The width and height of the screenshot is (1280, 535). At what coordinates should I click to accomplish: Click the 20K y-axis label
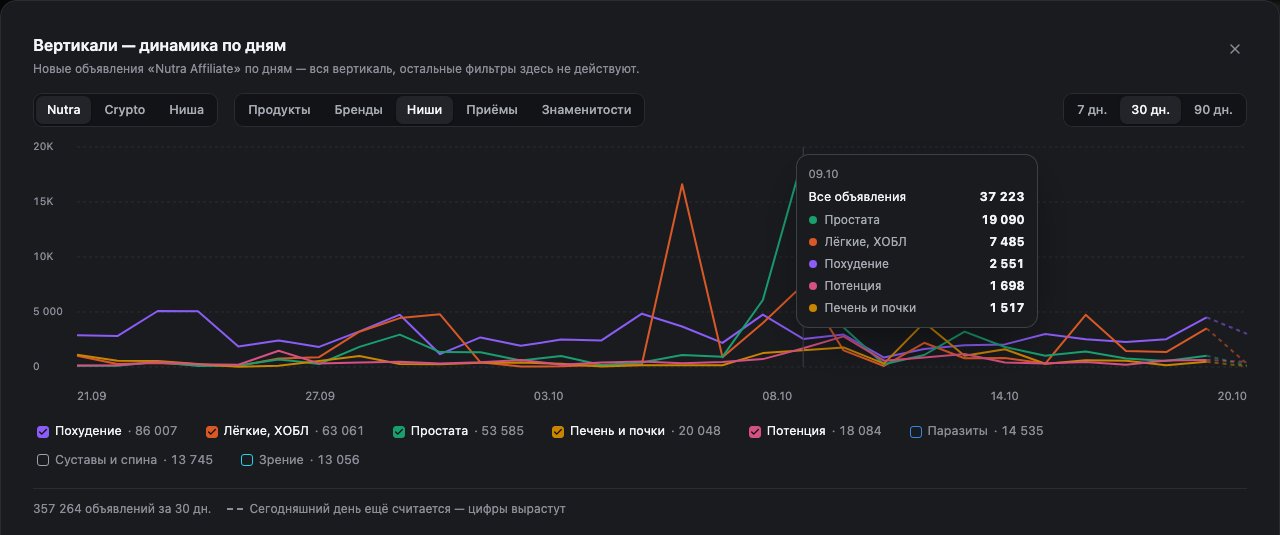pyautogui.click(x=43, y=146)
